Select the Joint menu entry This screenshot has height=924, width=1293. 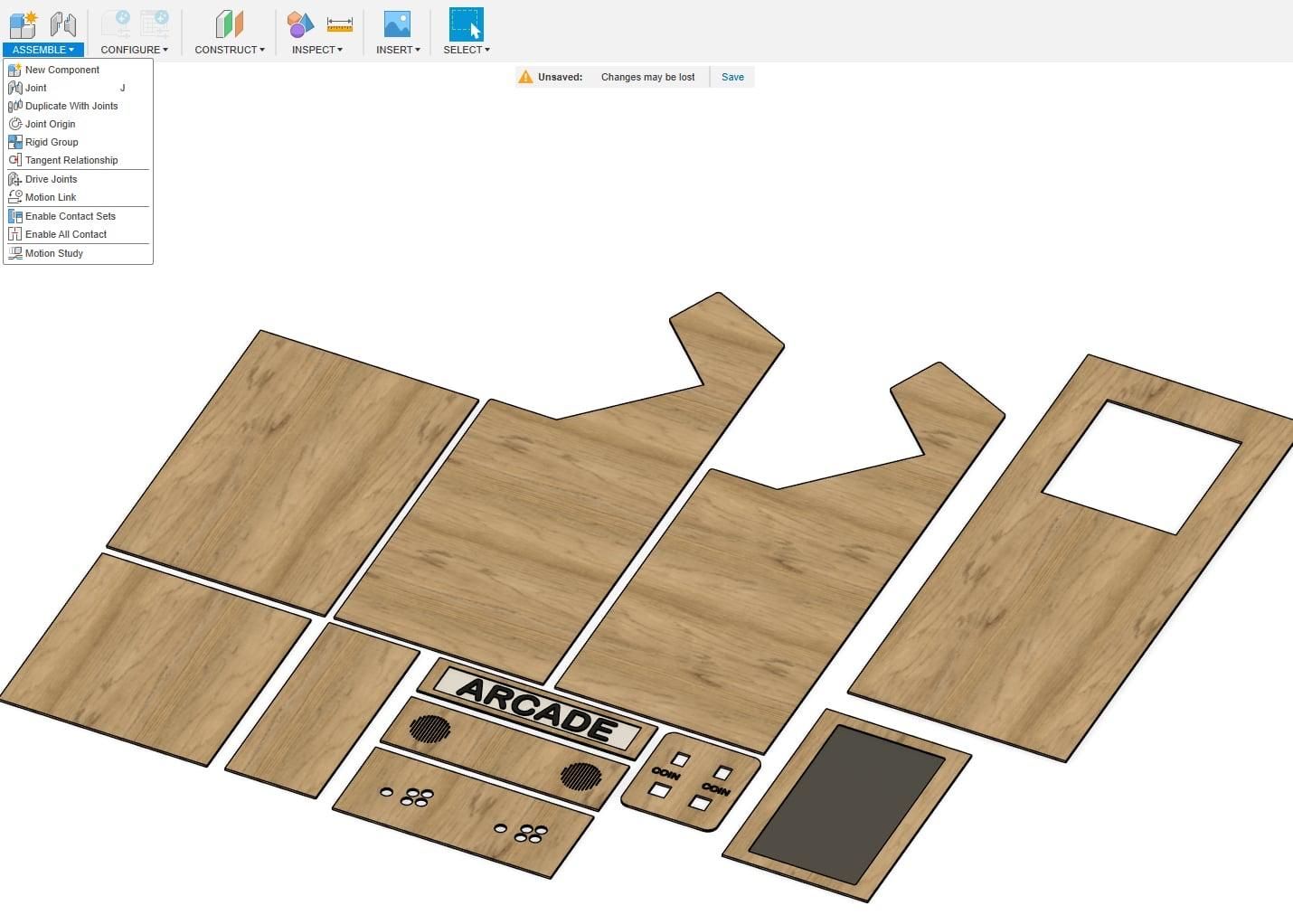coord(78,88)
